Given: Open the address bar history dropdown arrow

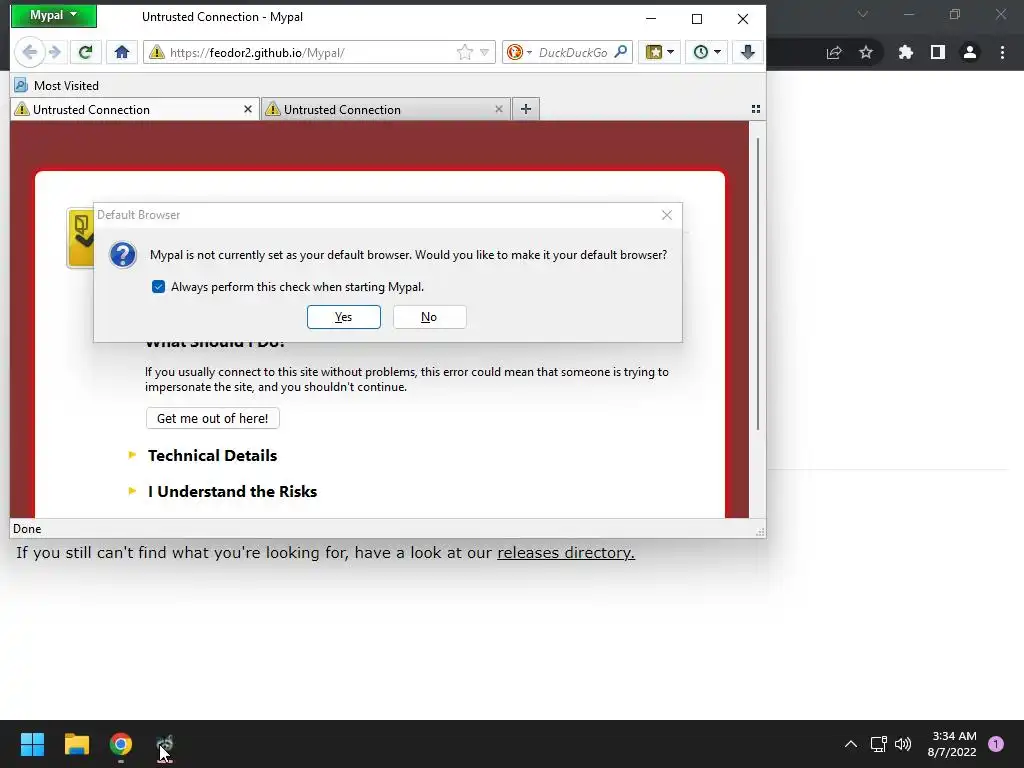Looking at the screenshot, I should pos(485,52).
